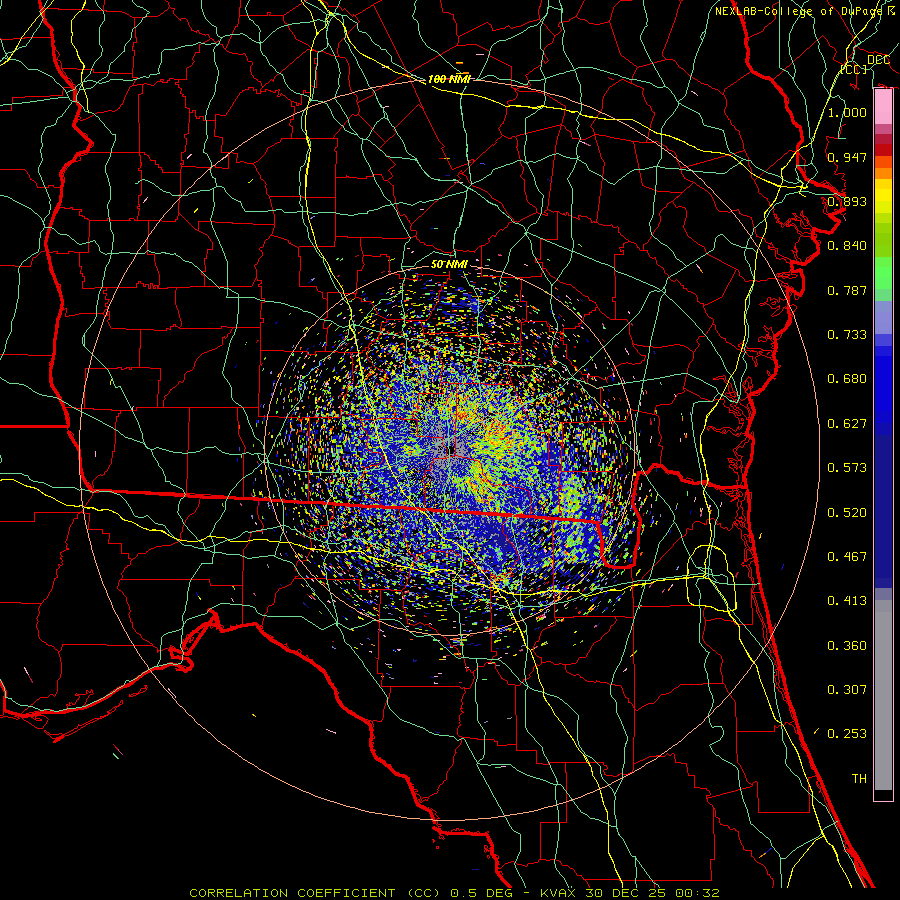Click the 0.253 legend value

click(847, 734)
